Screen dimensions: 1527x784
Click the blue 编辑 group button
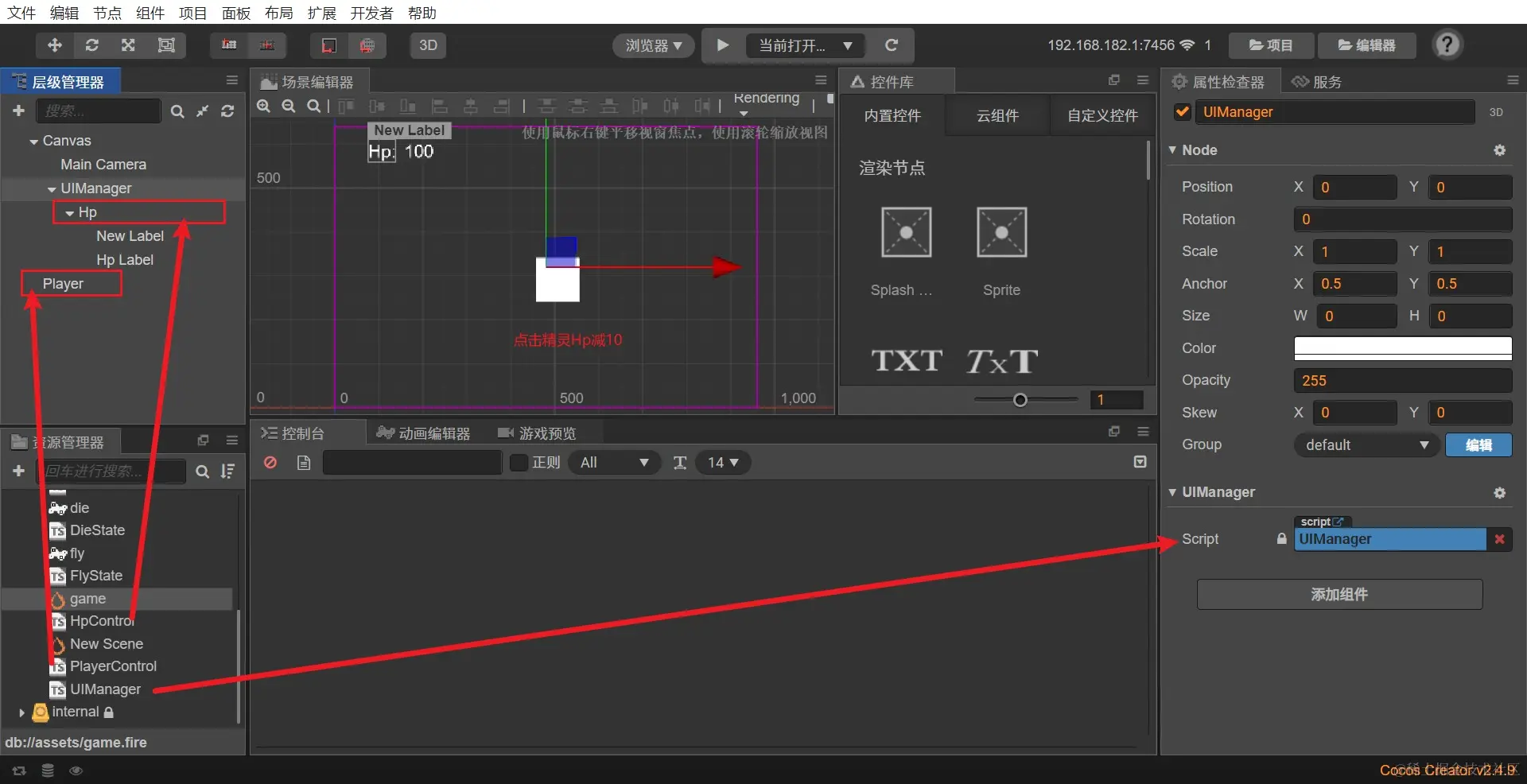point(1478,445)
